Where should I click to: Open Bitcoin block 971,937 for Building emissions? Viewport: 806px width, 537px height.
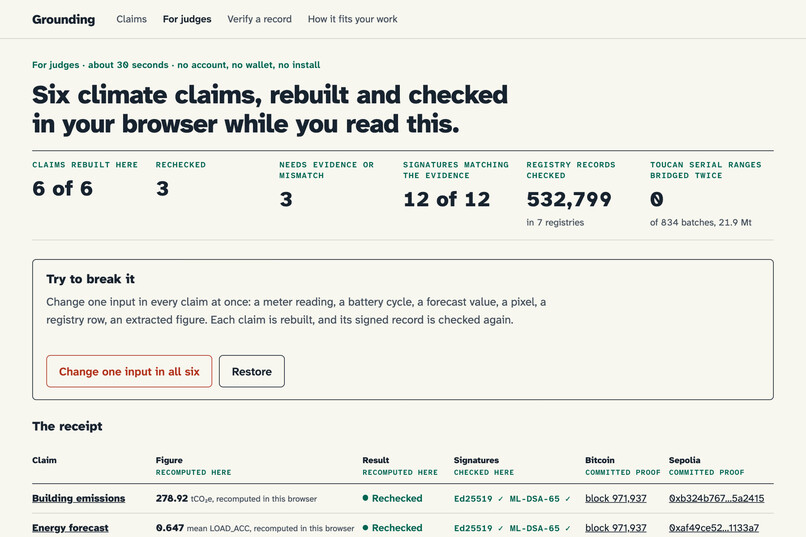(616, 498)
